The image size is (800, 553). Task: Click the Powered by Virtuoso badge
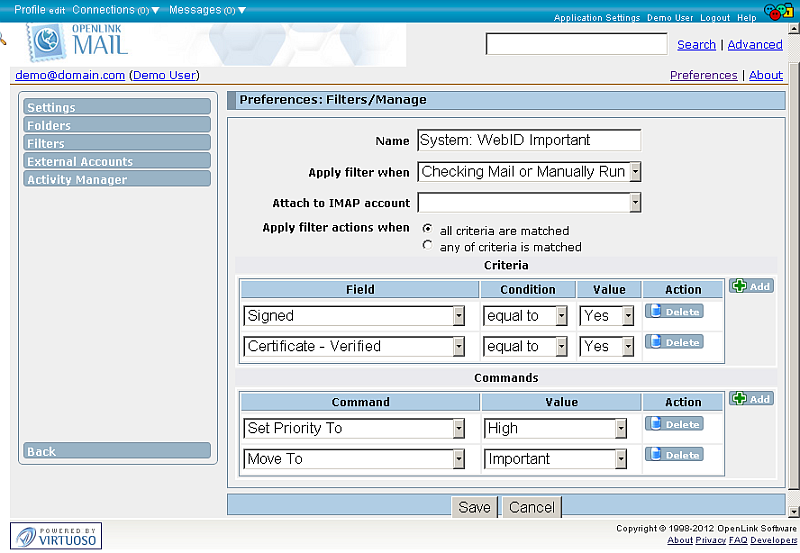tap(56, 536)
